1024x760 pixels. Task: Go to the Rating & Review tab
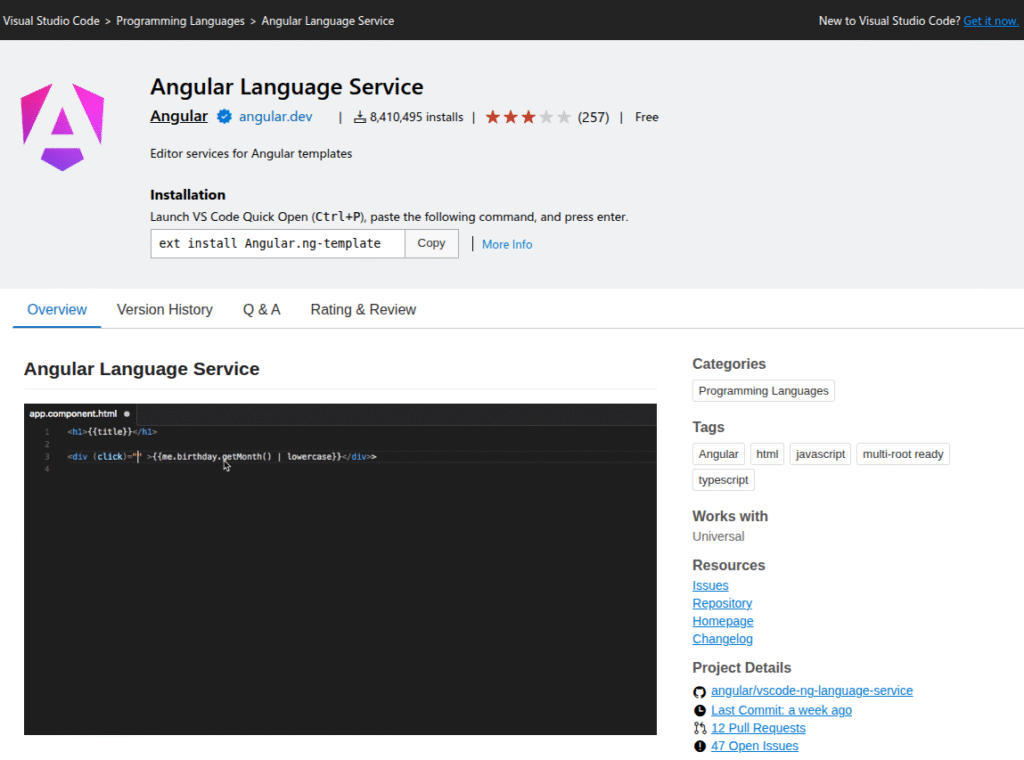(363, 309)
